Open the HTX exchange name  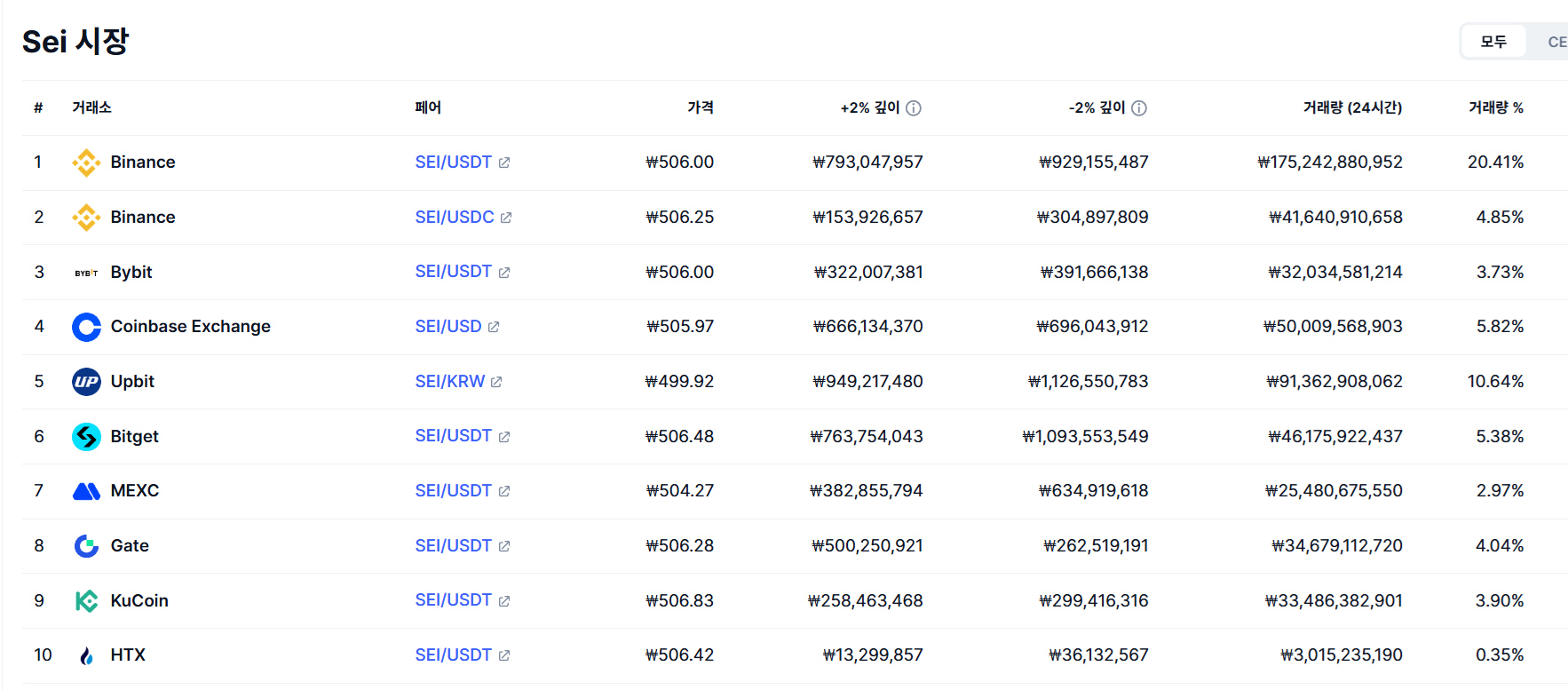tap(128, 655)
